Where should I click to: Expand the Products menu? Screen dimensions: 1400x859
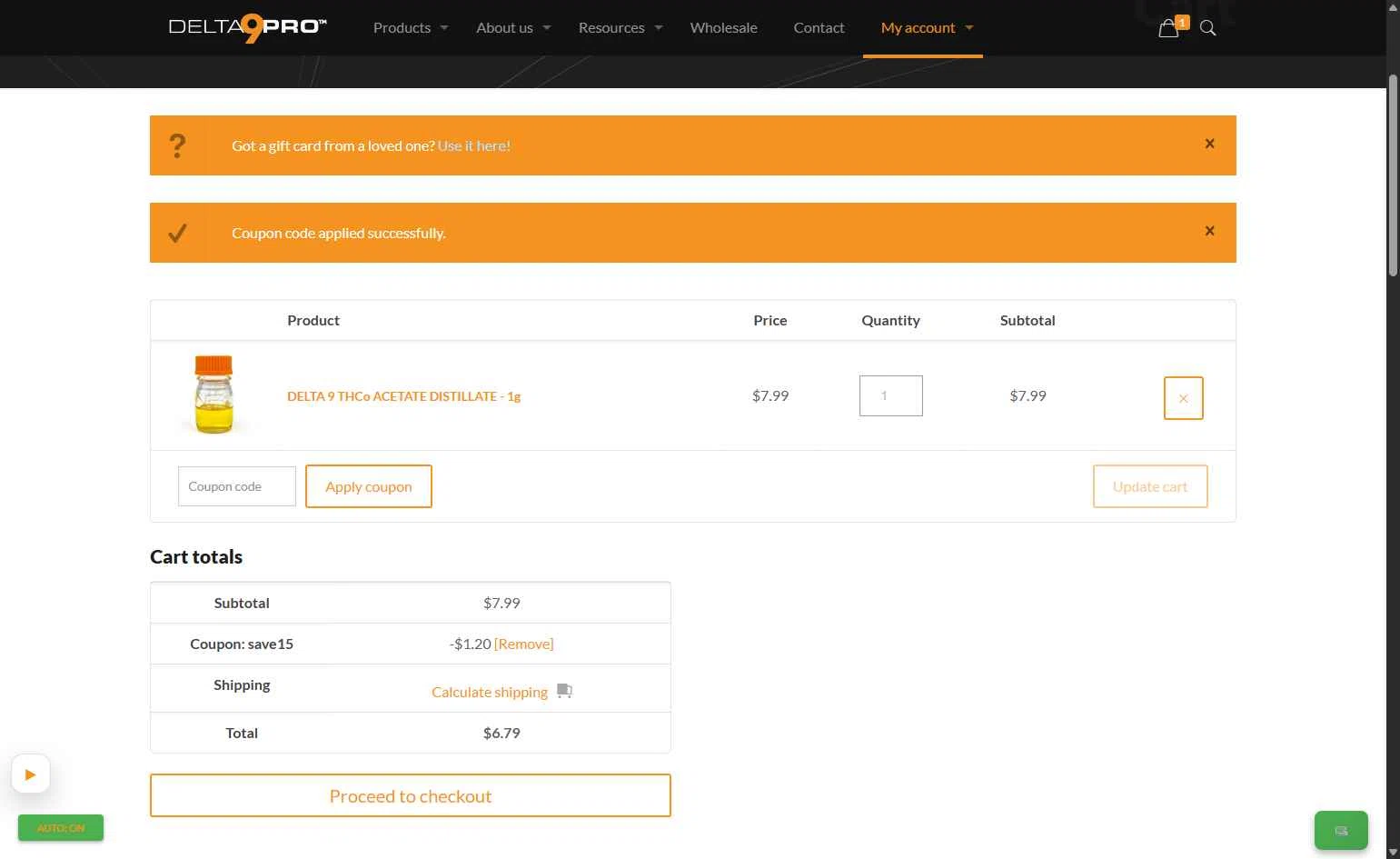(x=411, y=28)
